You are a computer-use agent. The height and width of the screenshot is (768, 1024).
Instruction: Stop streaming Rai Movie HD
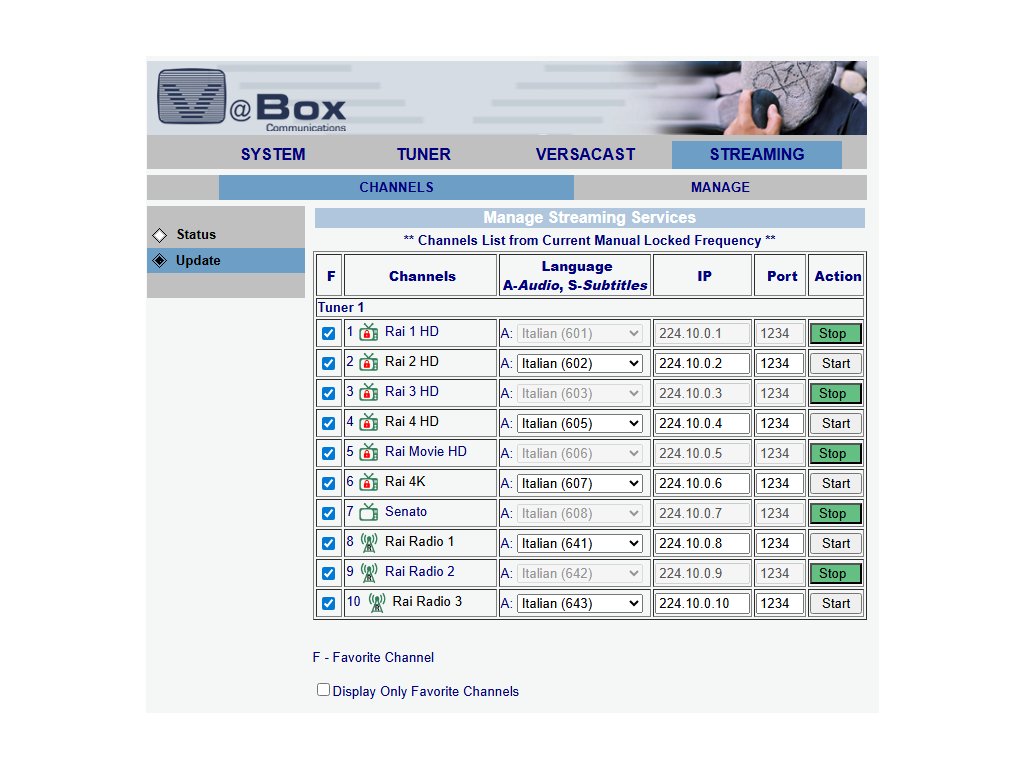point(835,454)
